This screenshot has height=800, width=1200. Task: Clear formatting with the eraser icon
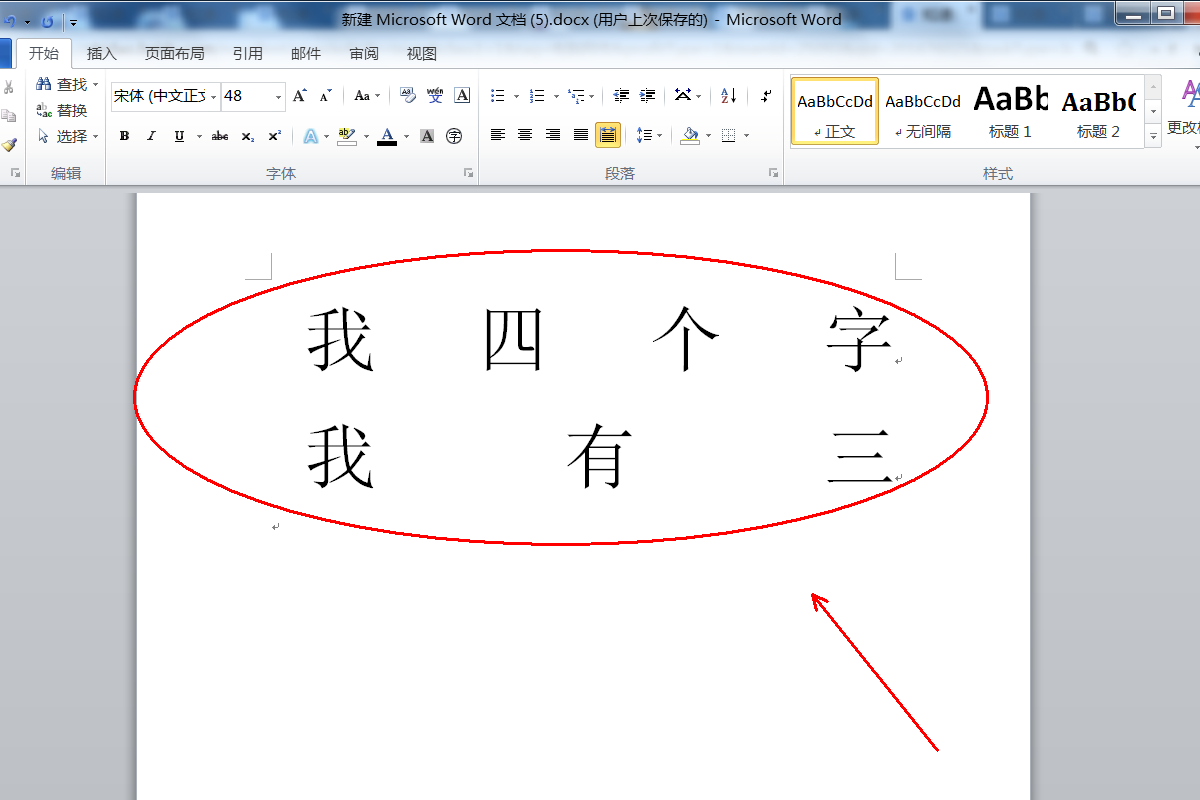[x=407, y=96]
